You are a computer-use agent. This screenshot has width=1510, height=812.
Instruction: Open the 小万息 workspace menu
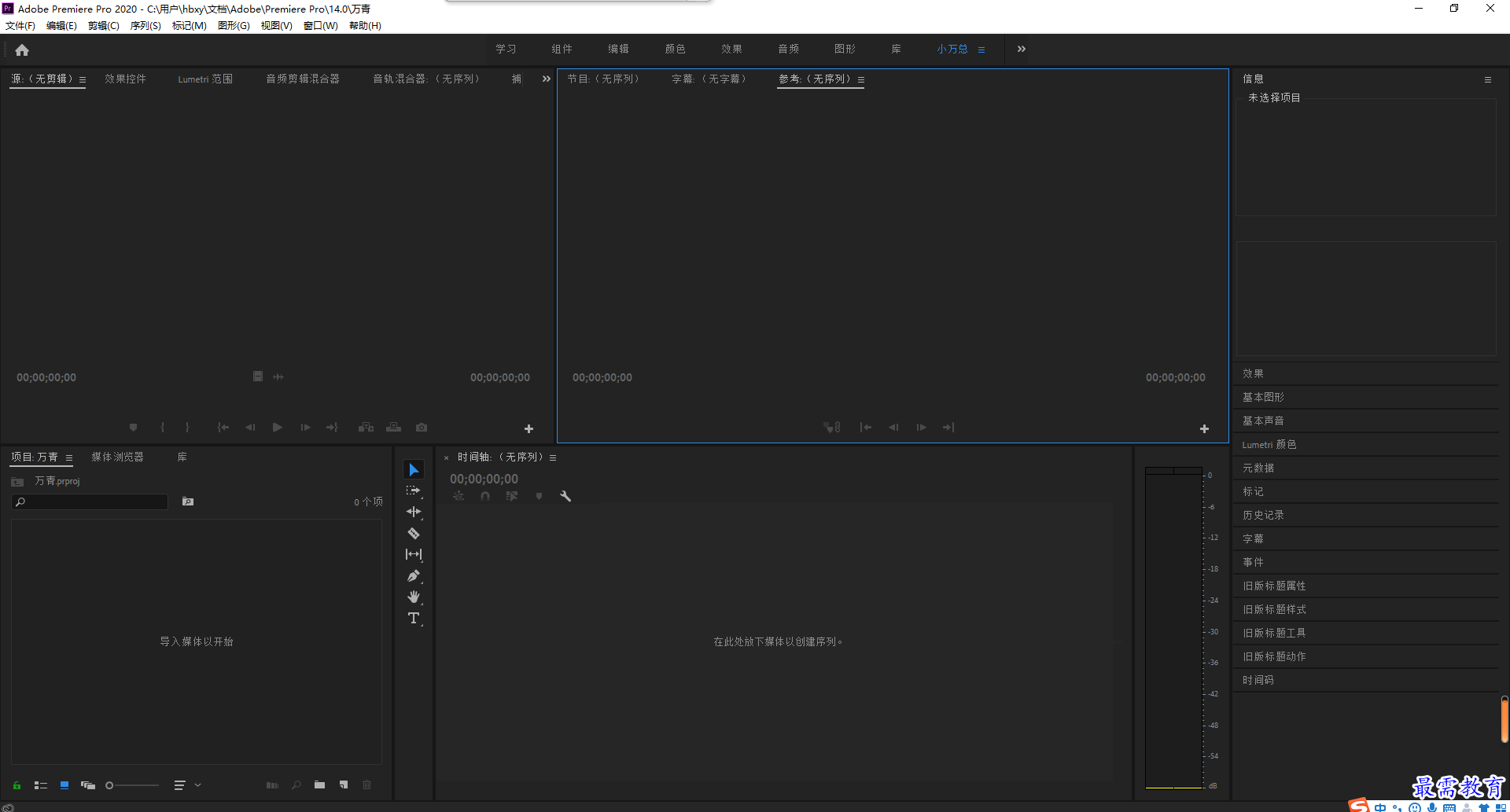coord(981,50)
